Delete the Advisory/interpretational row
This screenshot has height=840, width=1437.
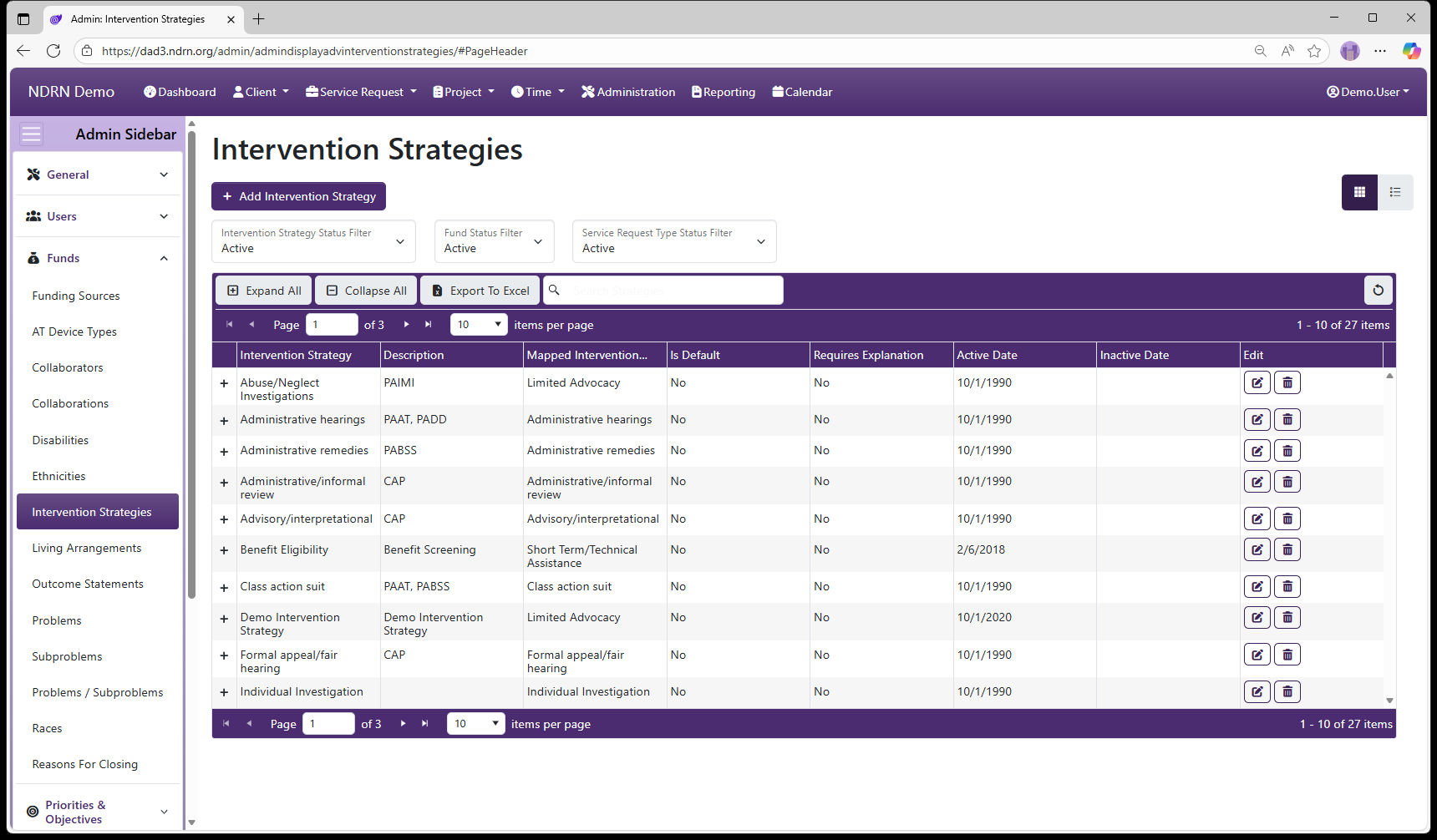(1287, 519)
